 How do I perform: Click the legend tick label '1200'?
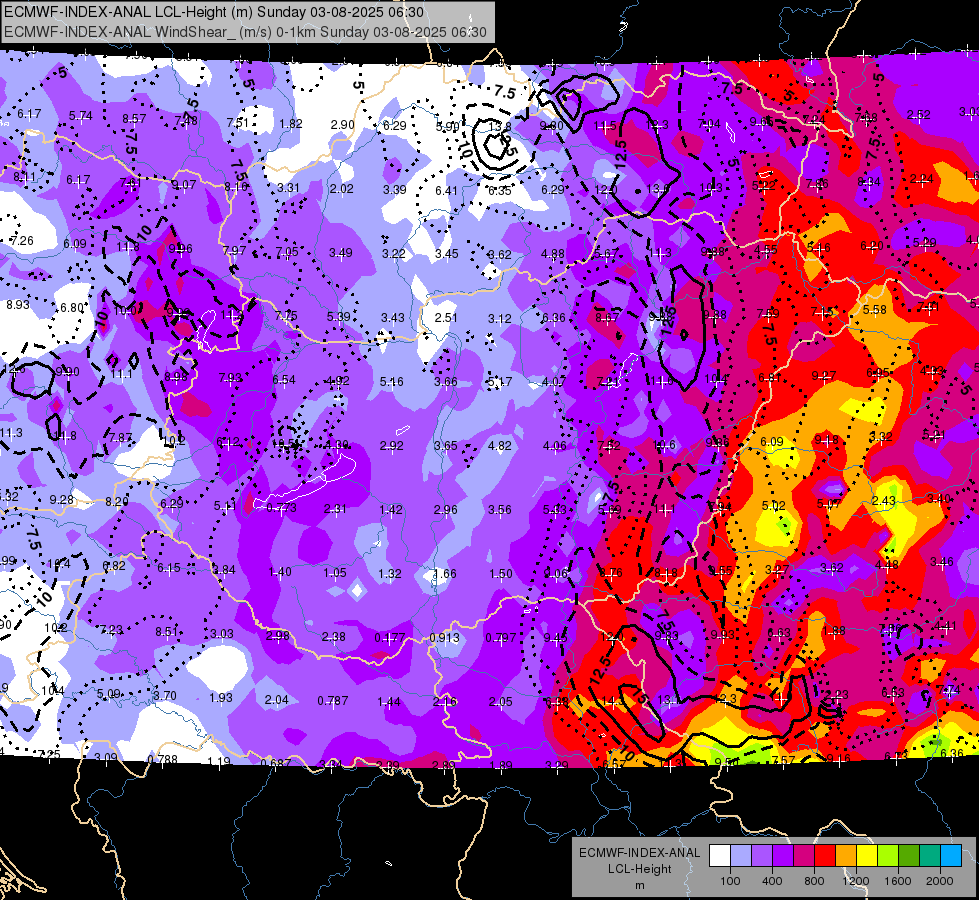pos(856,881)
